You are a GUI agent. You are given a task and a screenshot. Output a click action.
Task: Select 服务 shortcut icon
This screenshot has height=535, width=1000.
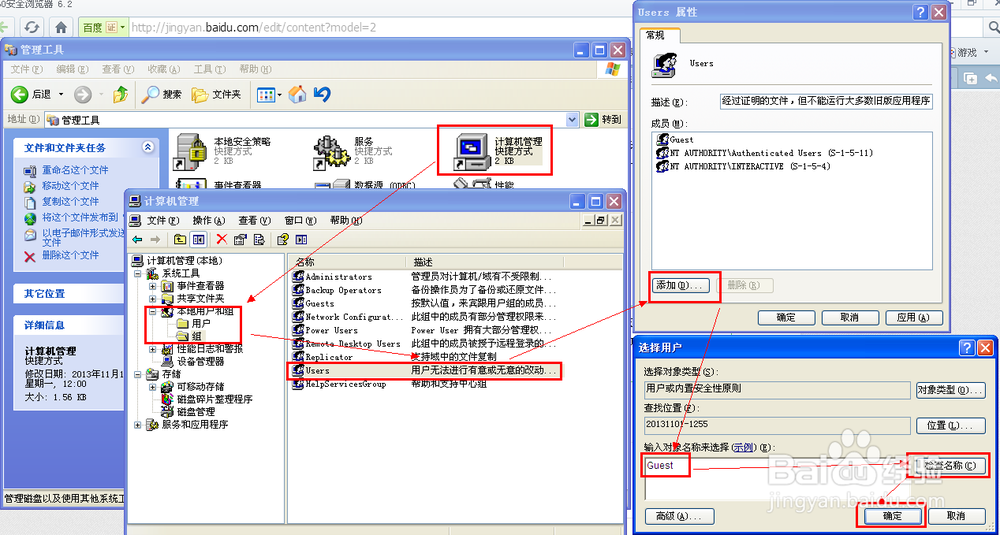tap(332, 152)
